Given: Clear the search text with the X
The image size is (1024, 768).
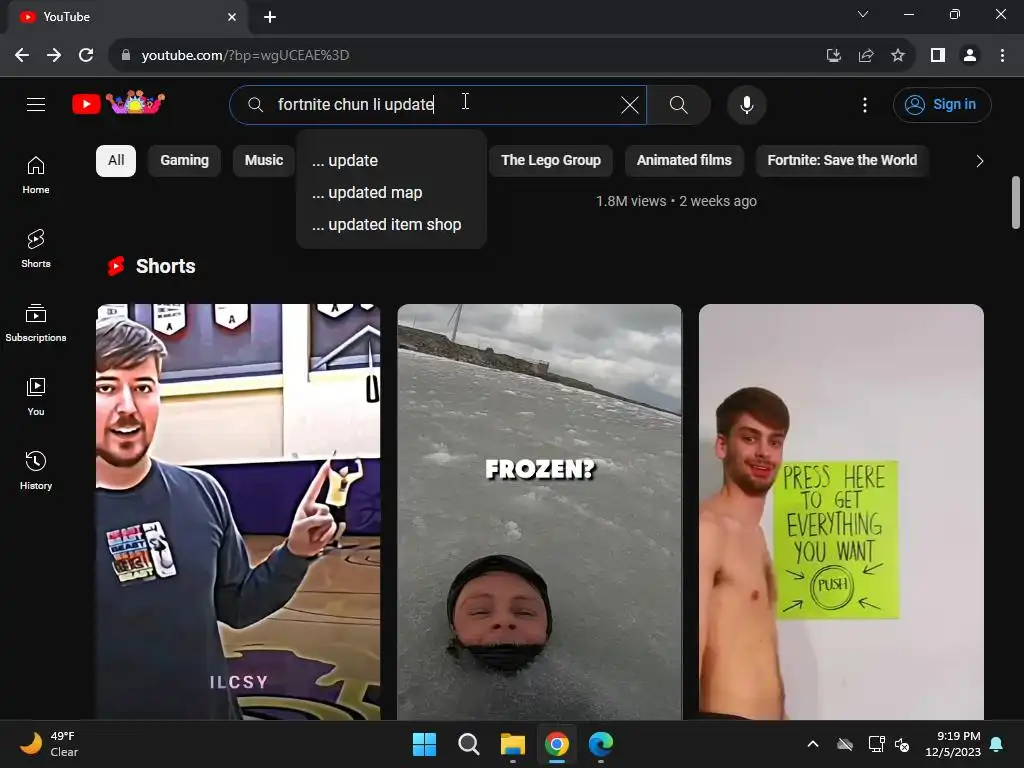Looking at the screenshot, I should [630, 104].
